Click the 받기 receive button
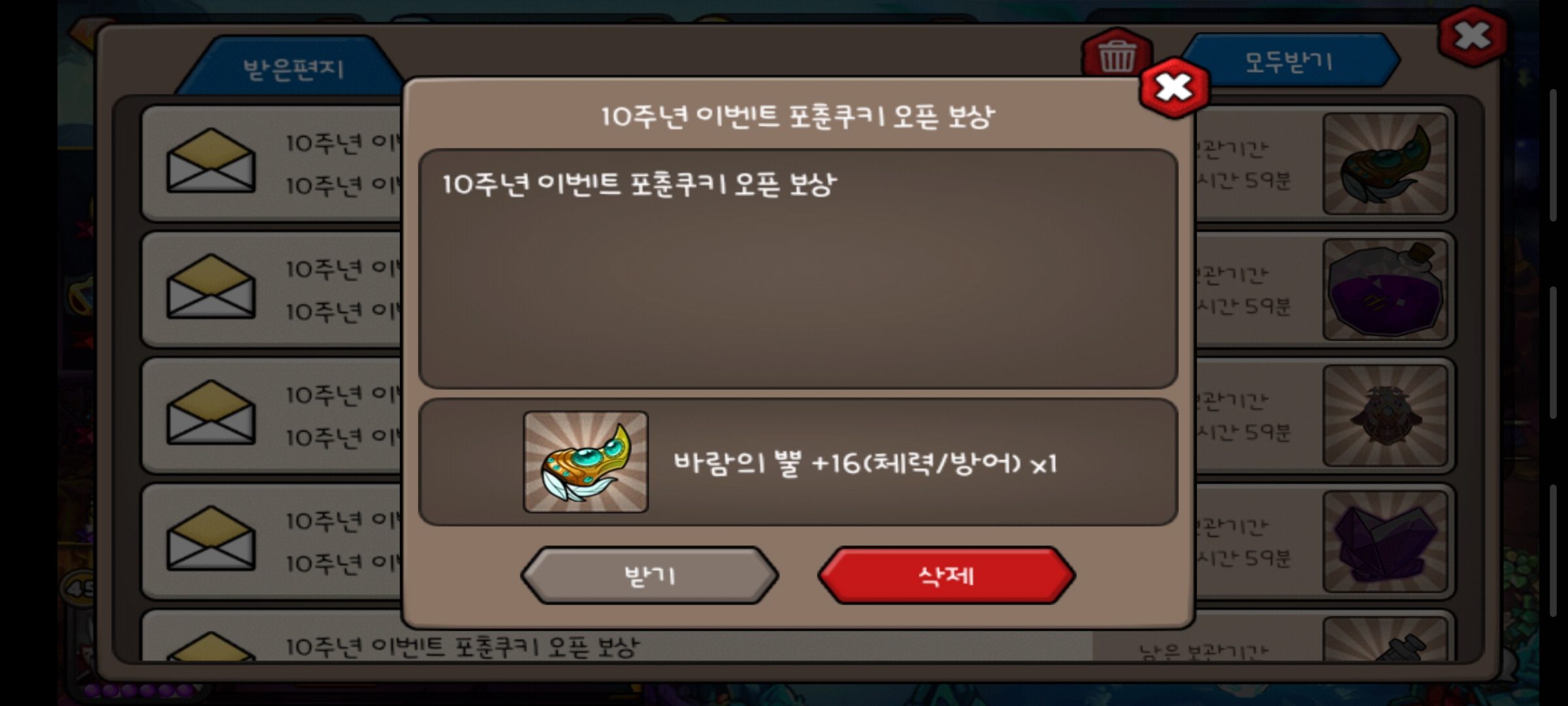Screen dimensions: 1568x706 click(x=649, y=575)
